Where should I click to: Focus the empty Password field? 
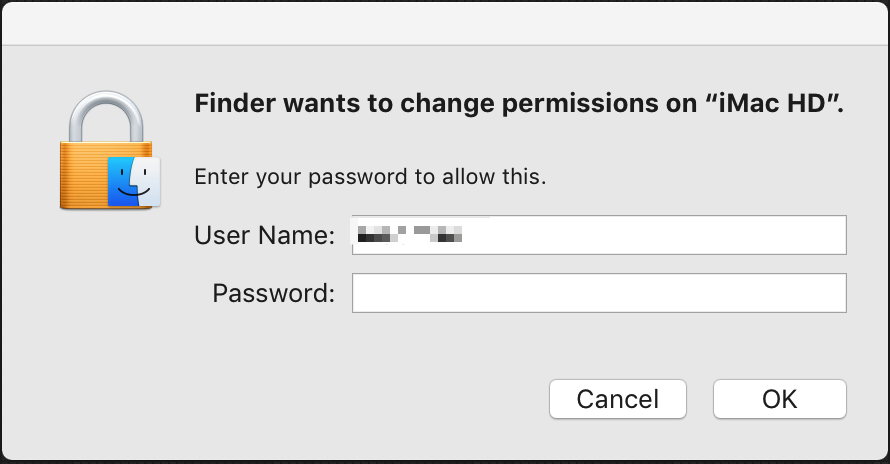click(599, 294)
